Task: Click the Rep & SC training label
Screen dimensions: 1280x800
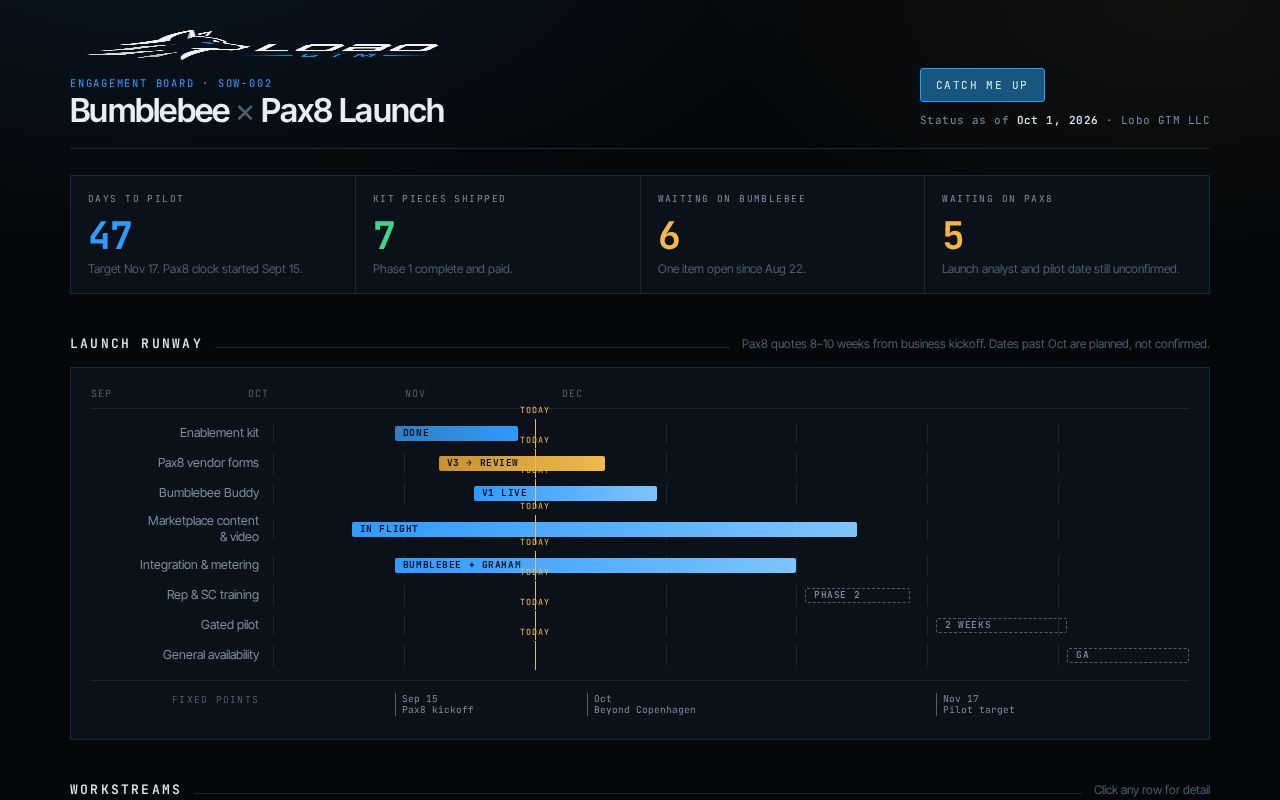Action: tap(213, 595)
